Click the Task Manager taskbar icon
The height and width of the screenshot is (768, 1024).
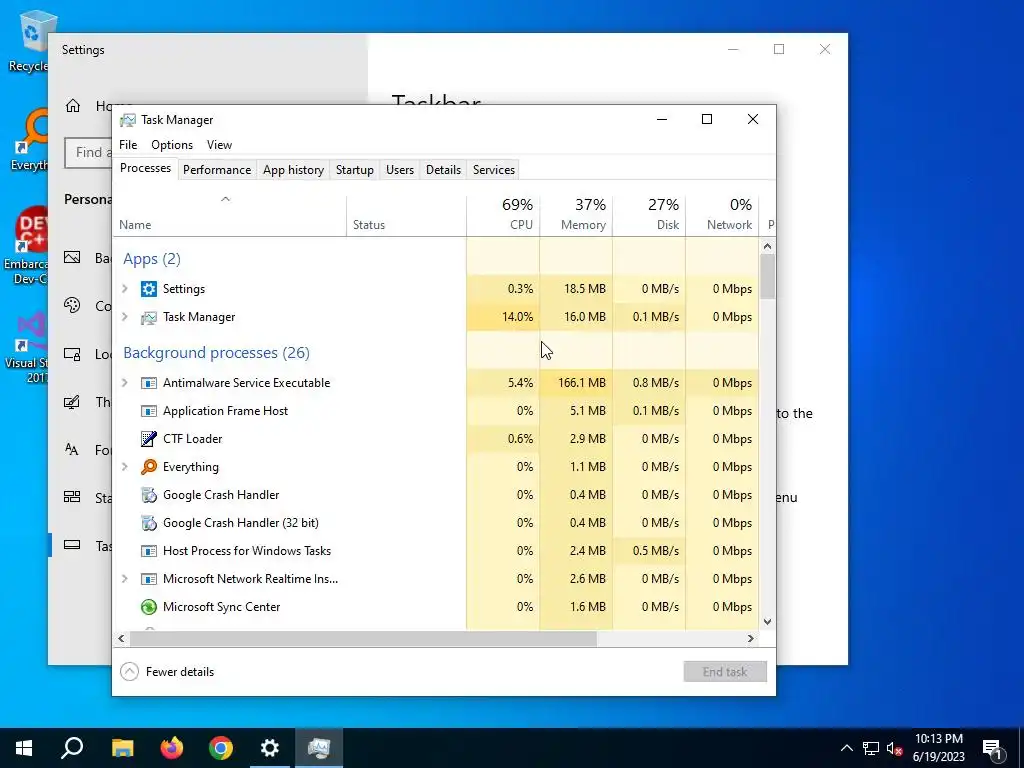(319, 748)
